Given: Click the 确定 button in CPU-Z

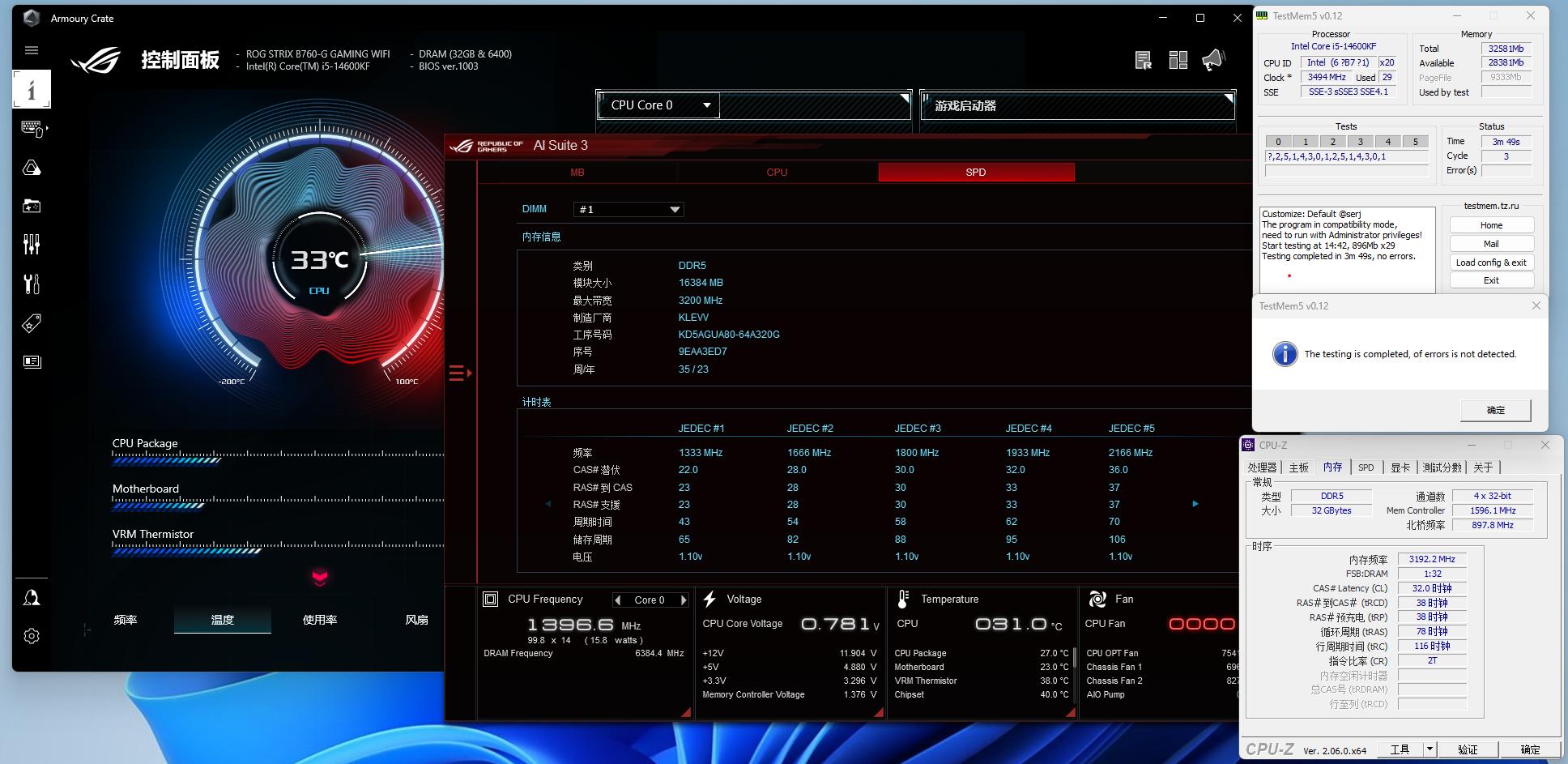Looking at the screenshot, I should 1531,749.
